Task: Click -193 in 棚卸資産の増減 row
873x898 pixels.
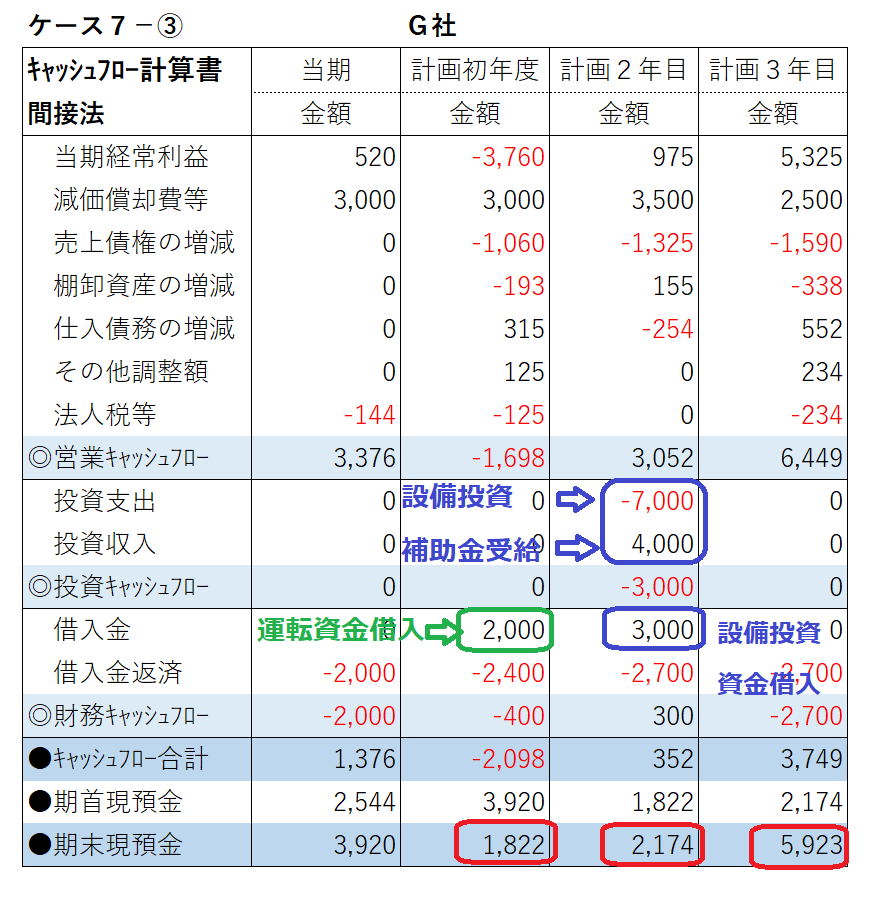Action: point(518,286)
